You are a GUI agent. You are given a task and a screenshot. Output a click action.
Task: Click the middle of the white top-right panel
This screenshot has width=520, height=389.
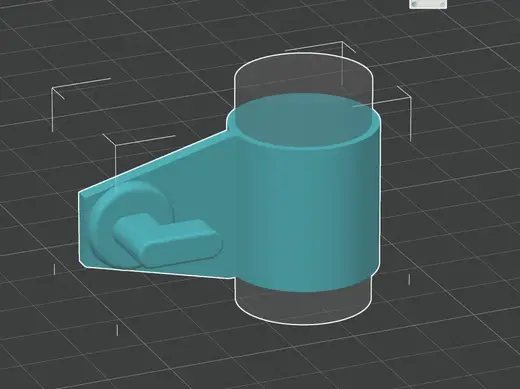tap(428, 4)
